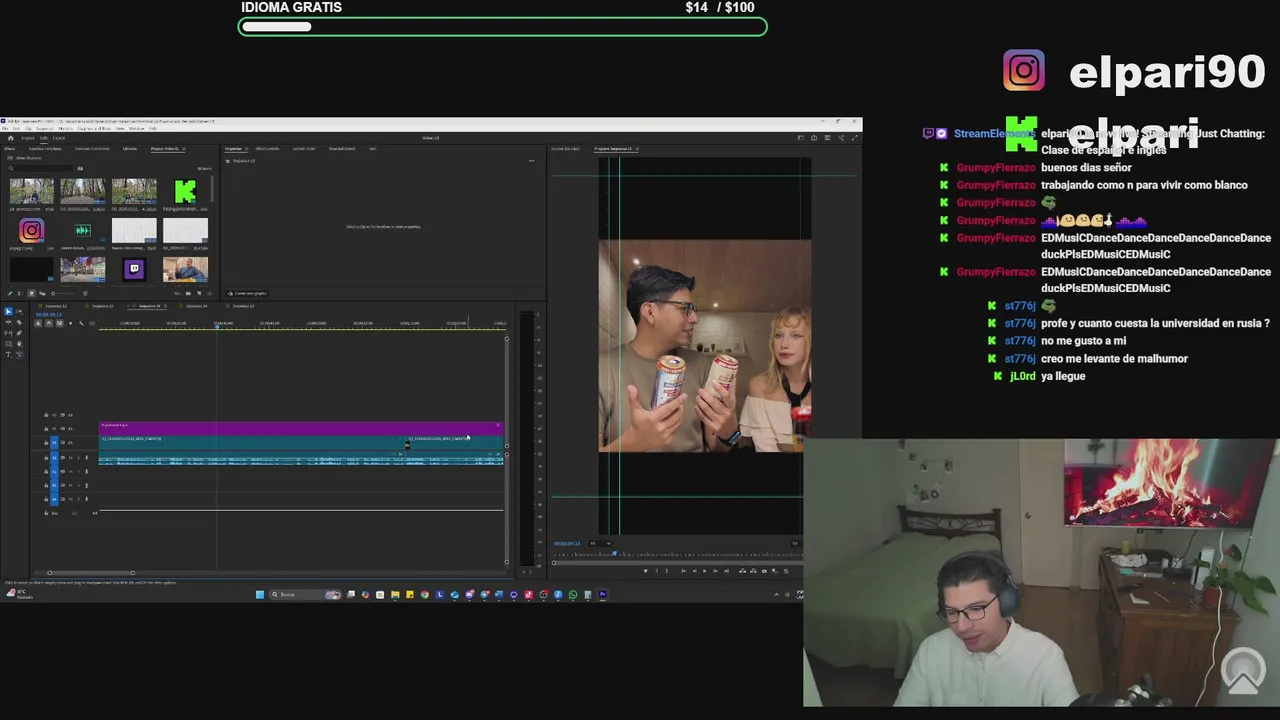Click the trash Clear icon in the Project panel

coord(209,294)
